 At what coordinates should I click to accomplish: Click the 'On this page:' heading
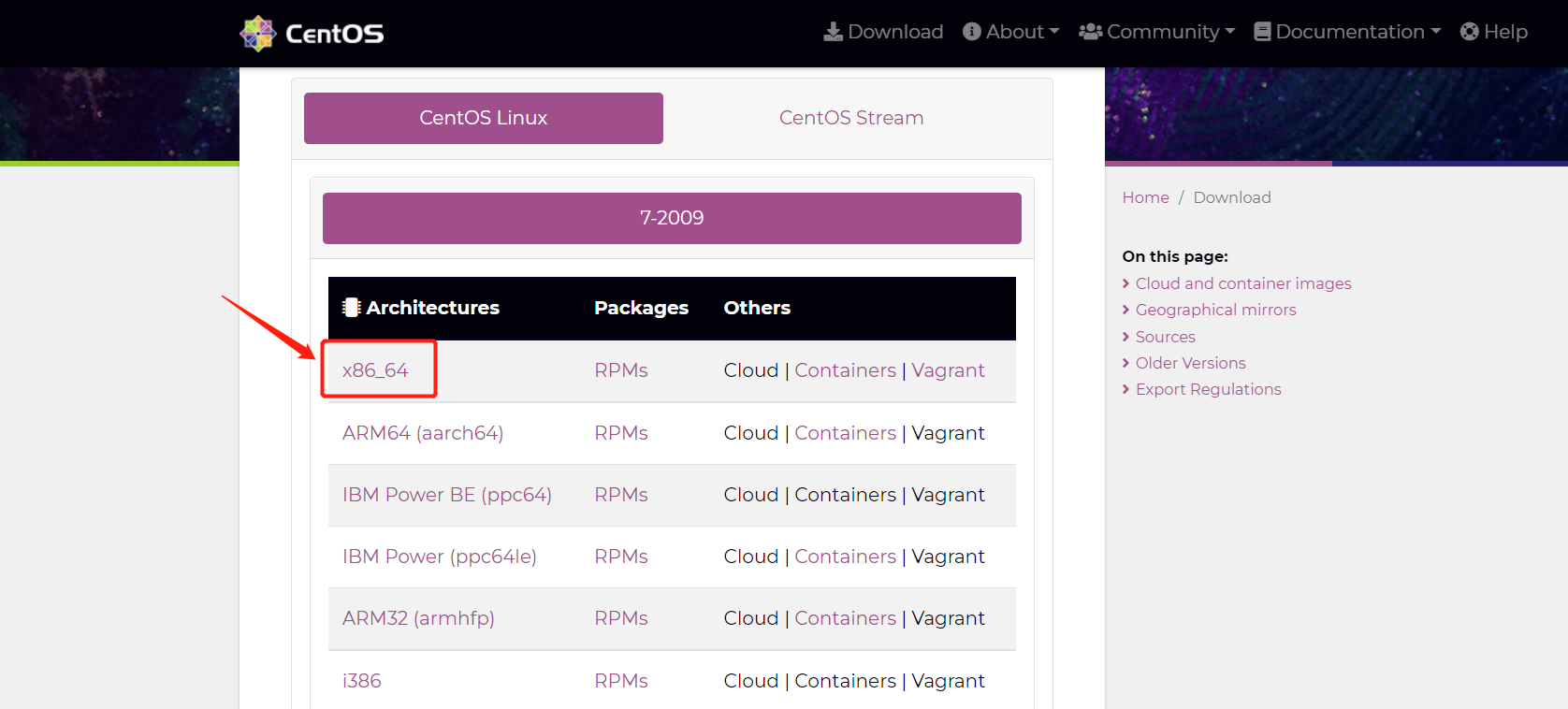1175,256
